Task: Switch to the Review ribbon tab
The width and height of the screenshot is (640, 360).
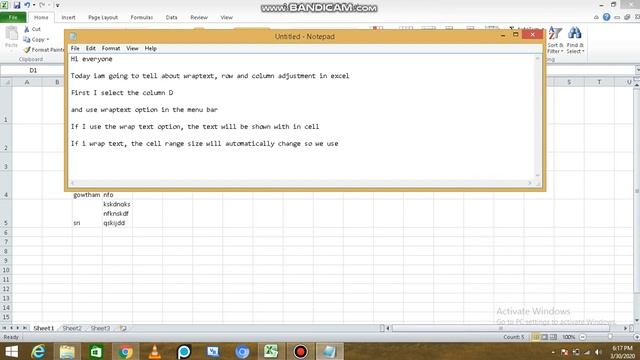Action: tap(199, 18)
